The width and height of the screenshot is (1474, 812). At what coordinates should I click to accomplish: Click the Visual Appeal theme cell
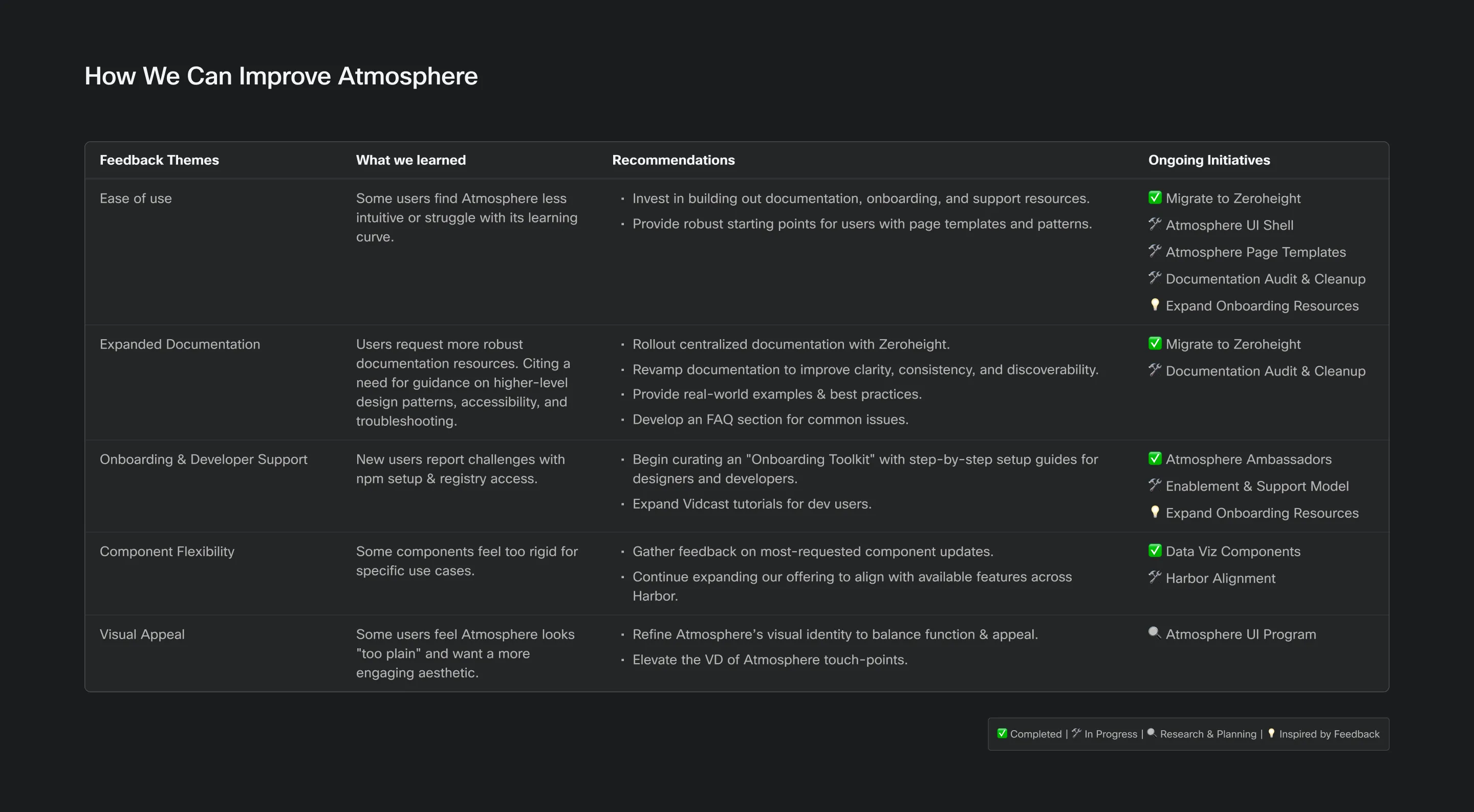point(142,634)
